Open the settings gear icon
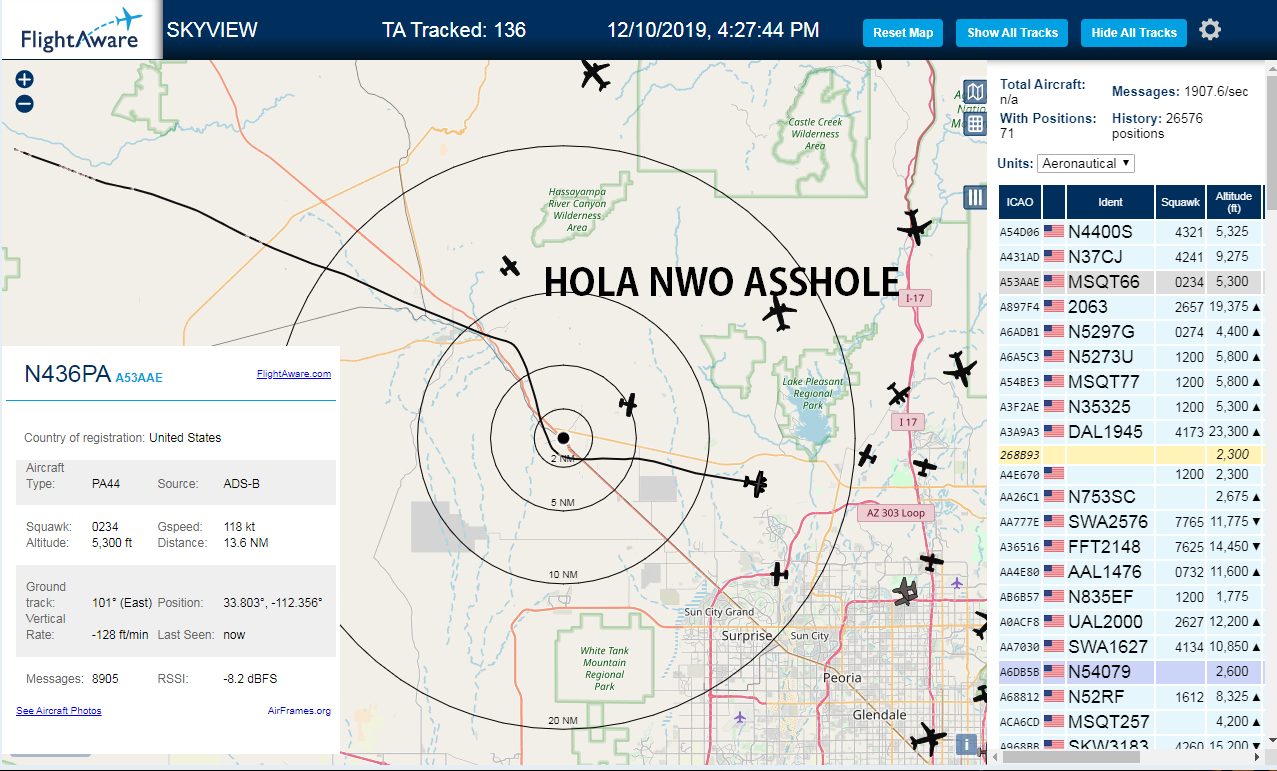The height and width of the screenshot is (771, 1277). point(1210,30)
